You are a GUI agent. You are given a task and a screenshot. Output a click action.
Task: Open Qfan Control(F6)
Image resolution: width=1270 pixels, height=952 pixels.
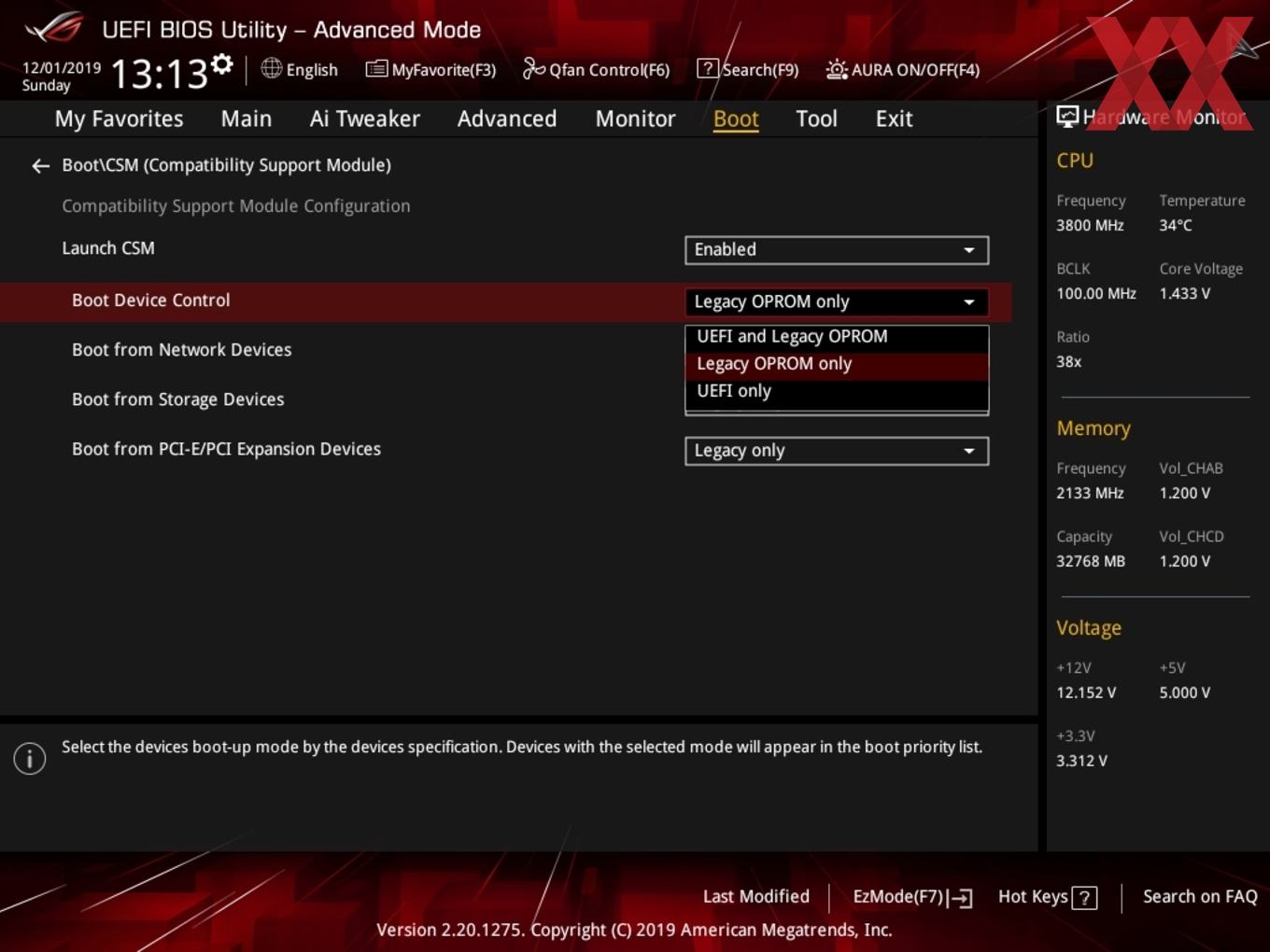596,69
